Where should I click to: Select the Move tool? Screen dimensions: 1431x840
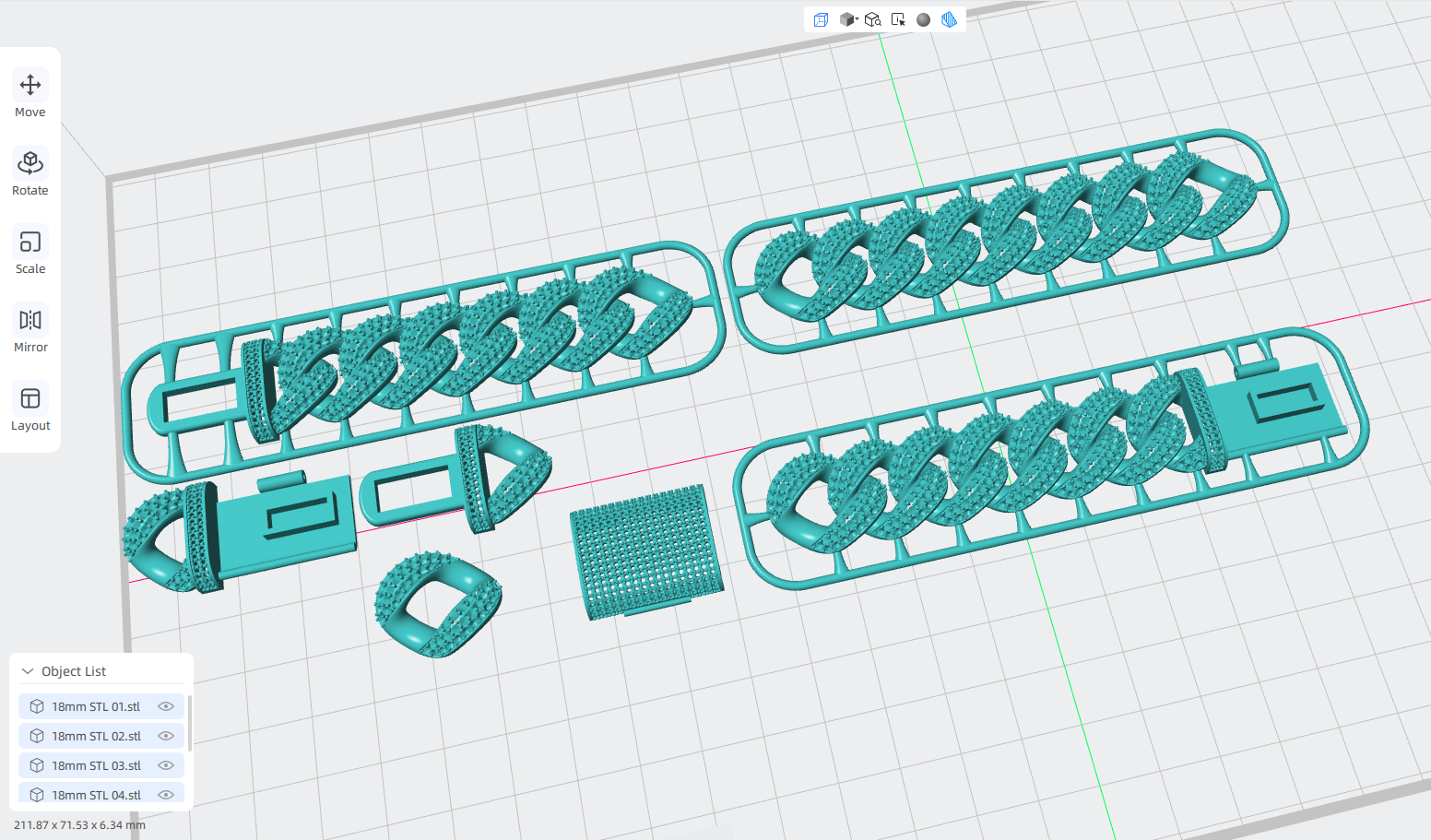tap(30, 94)
